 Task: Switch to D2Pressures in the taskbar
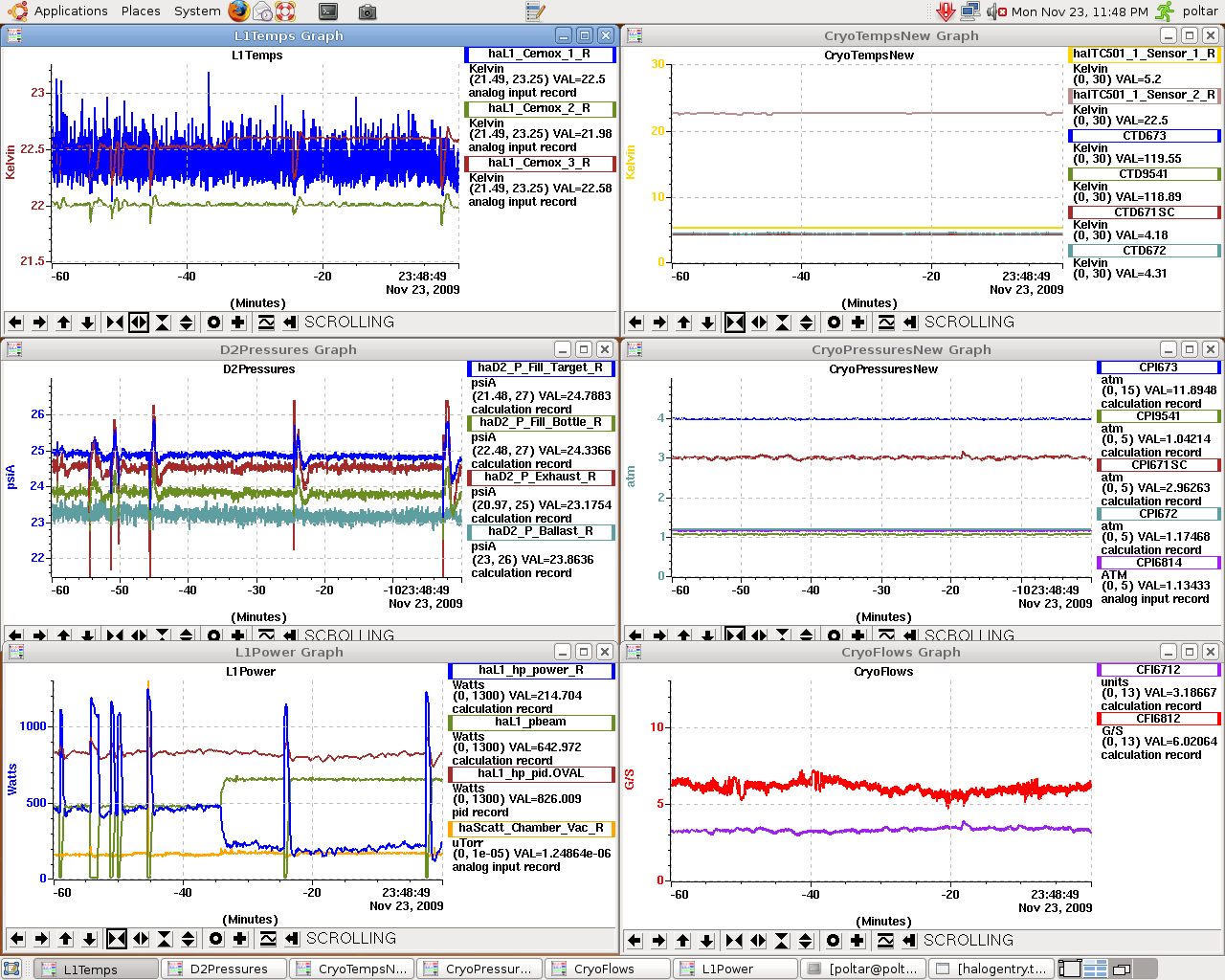tap(223, 969)
